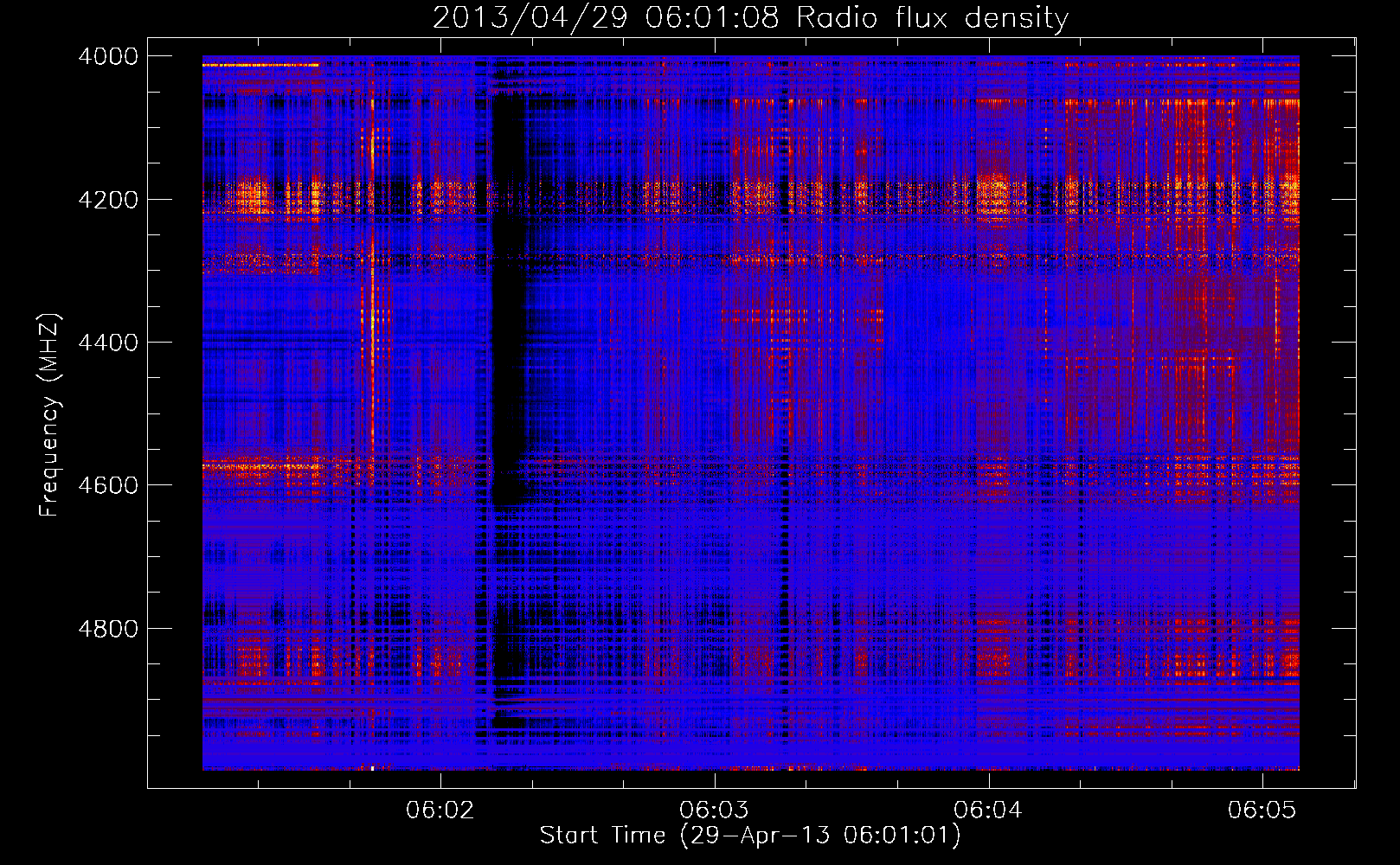Click the 4000 frequency axis label

tap(108, 56)
